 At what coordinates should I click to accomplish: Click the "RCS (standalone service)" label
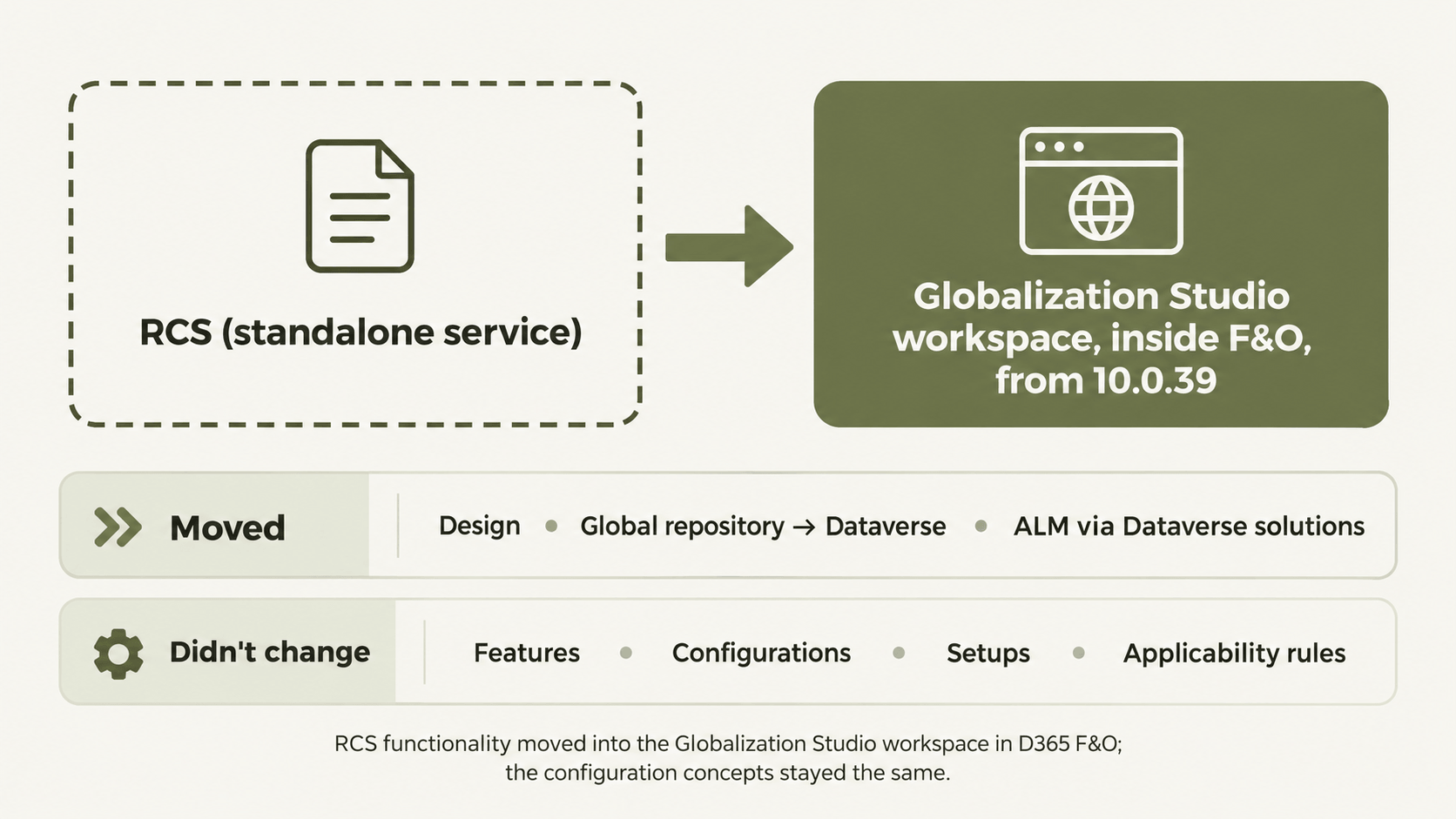(x=361, y=332)
